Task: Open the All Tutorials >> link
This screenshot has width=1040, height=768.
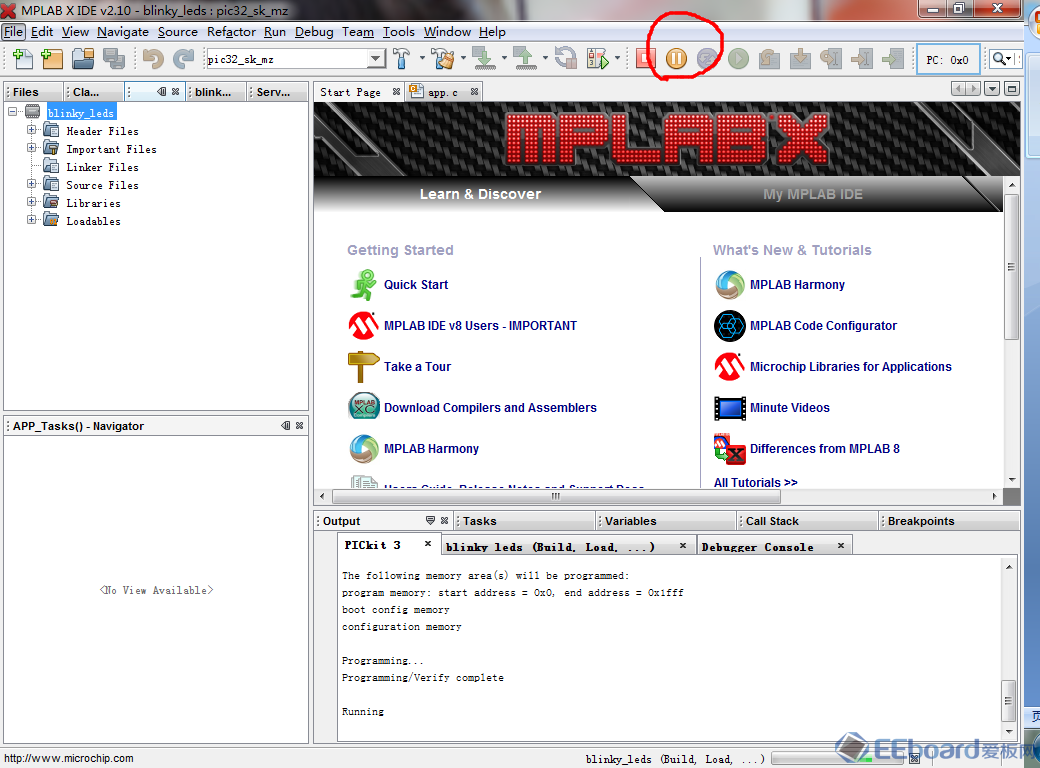Action: pos(755,482)
